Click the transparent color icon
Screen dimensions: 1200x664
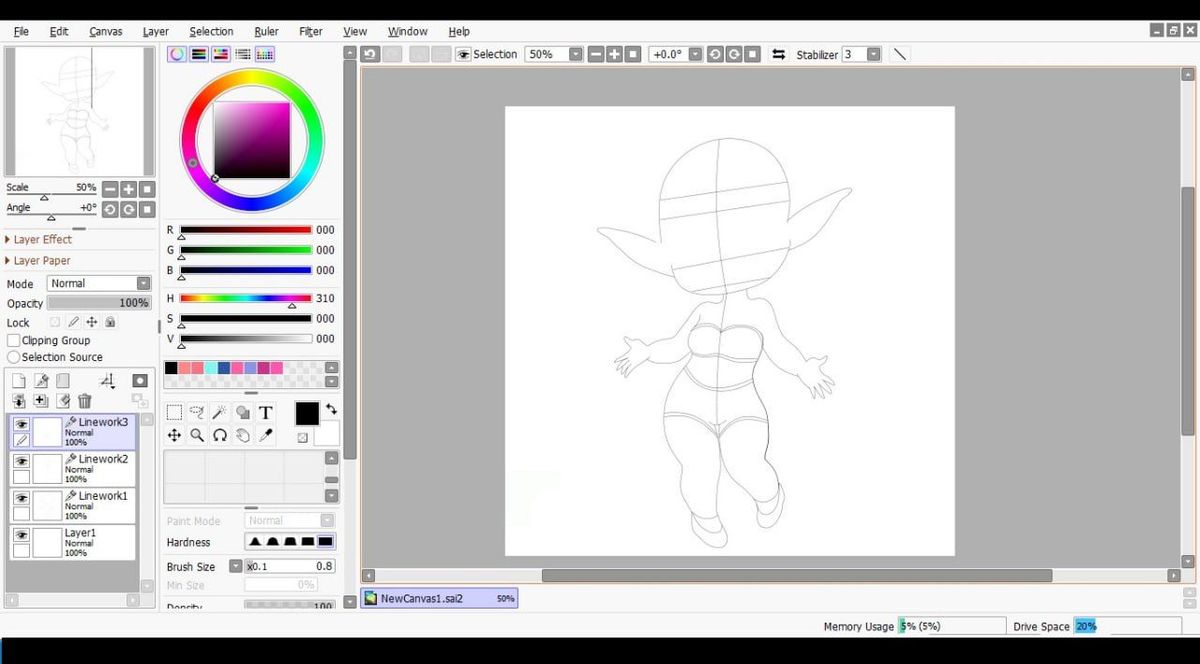coord(302,438)
